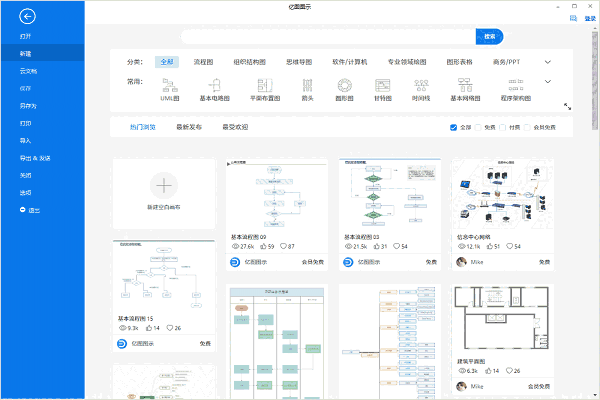Switch to the 最新发布 tab
The image size is (600, 400).
189,127
